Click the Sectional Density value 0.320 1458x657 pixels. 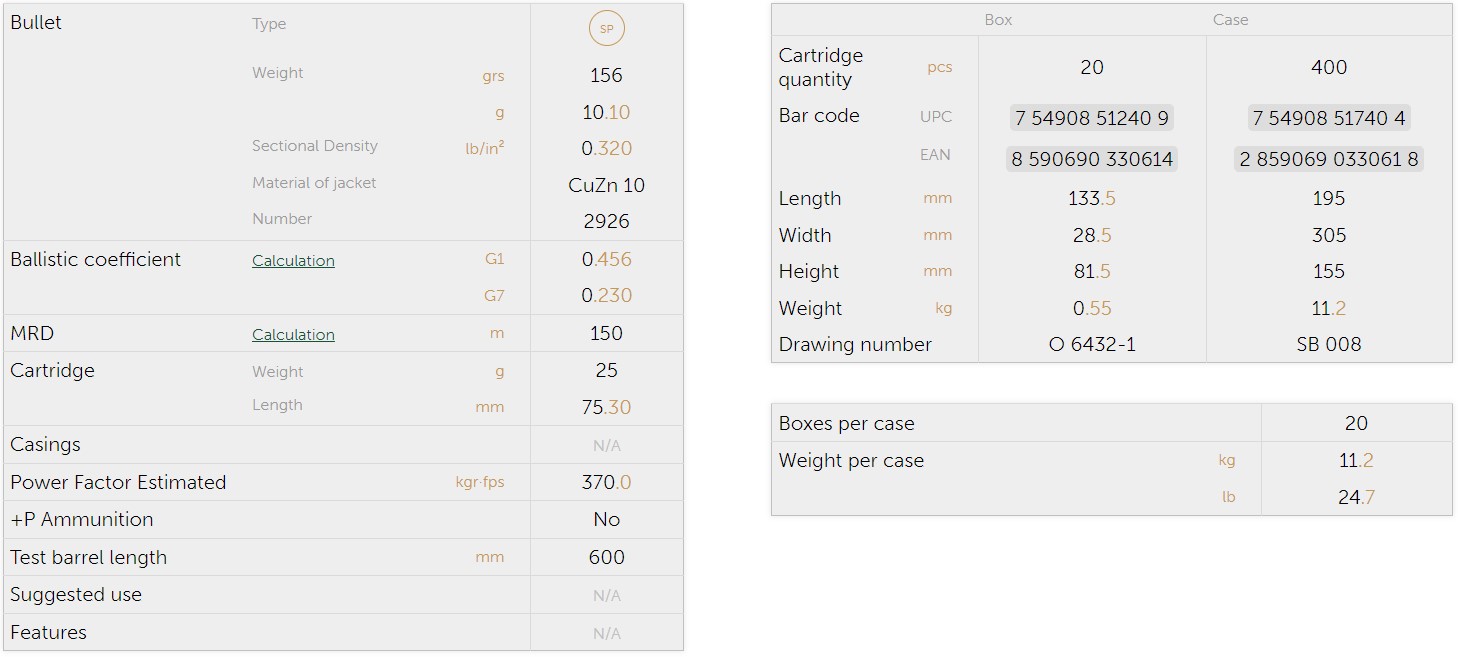606,149
